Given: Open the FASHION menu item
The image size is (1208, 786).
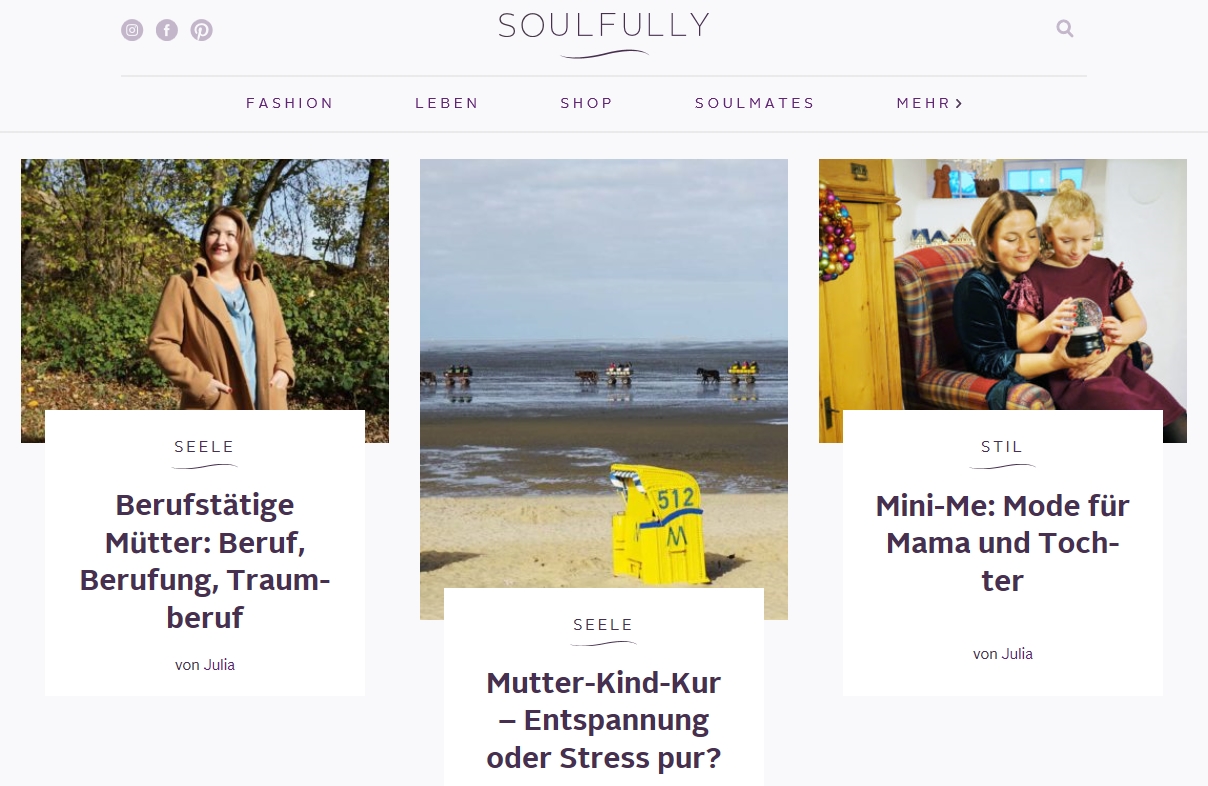Looking at the screenshot, I should click(290, 103).
